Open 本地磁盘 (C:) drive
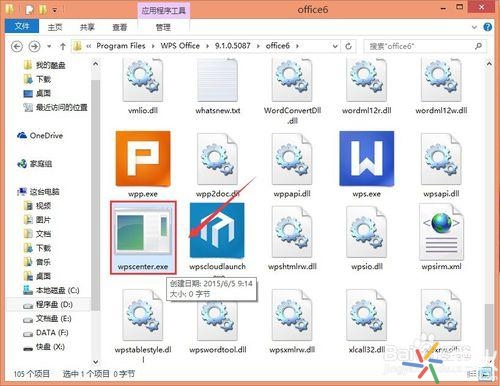The height and width of the screenshot is (386, 500). (x=52, y=290)
